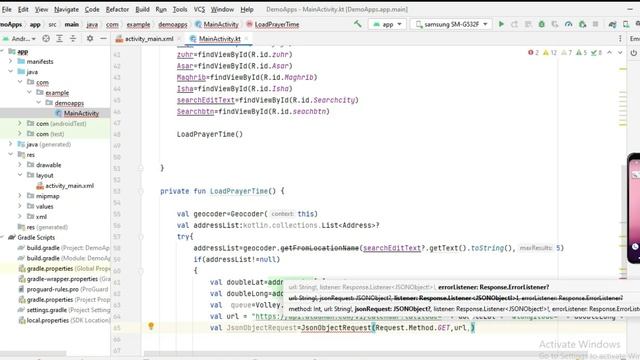Viewport: 640px width, 360px height.
Task: Click Expand All icon in Project panel
Action: [60, 38]
